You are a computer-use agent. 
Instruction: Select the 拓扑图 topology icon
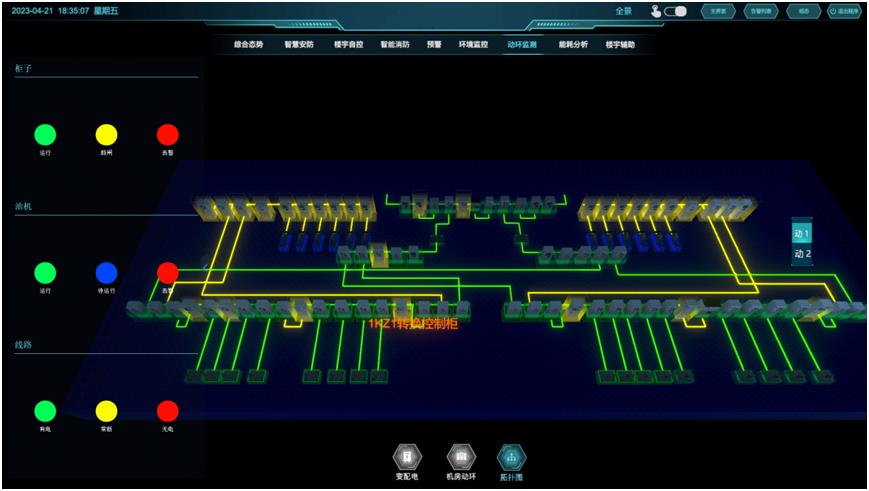511,457
